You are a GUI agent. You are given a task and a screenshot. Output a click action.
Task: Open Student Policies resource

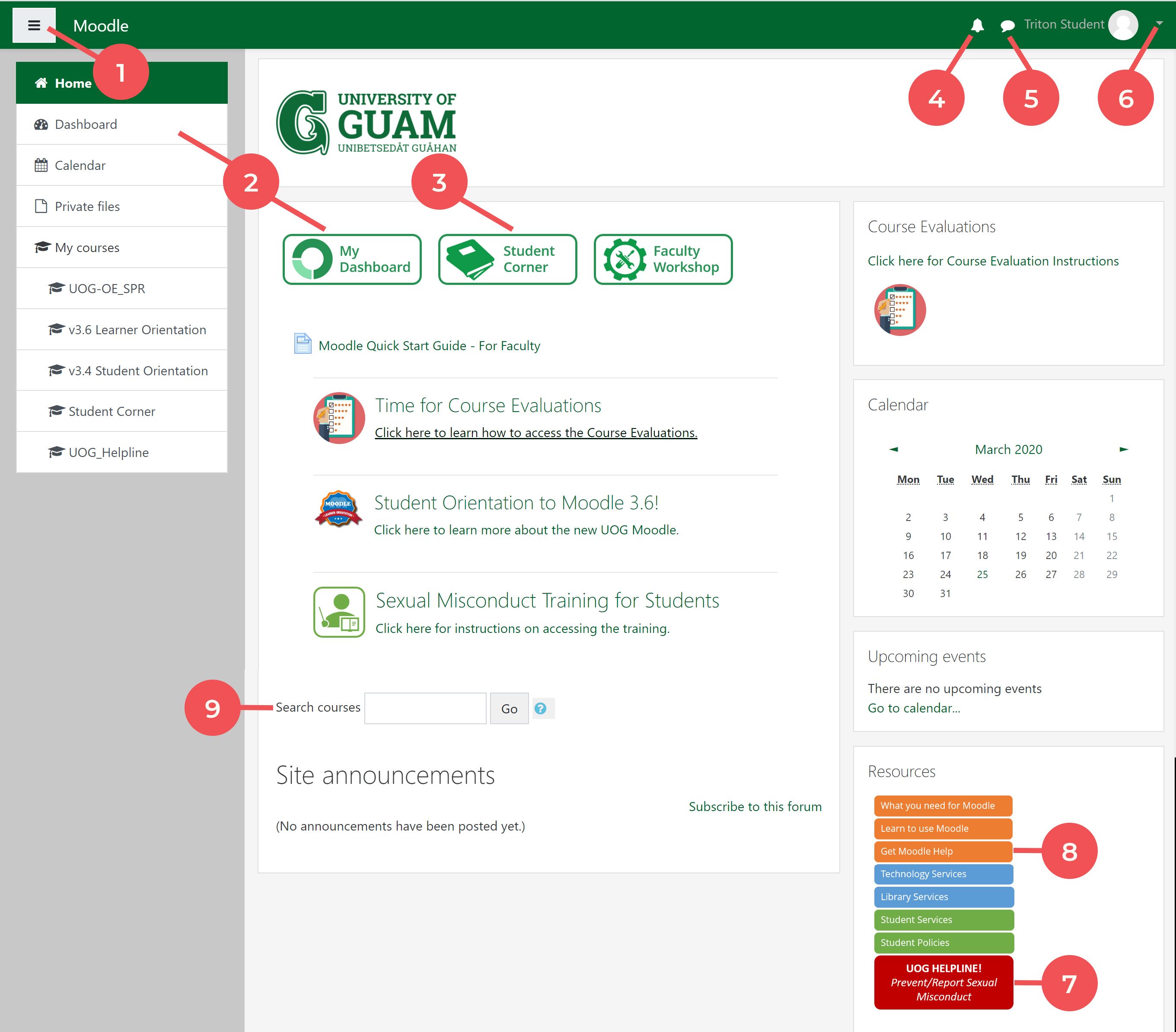click(x=943, y=943)
